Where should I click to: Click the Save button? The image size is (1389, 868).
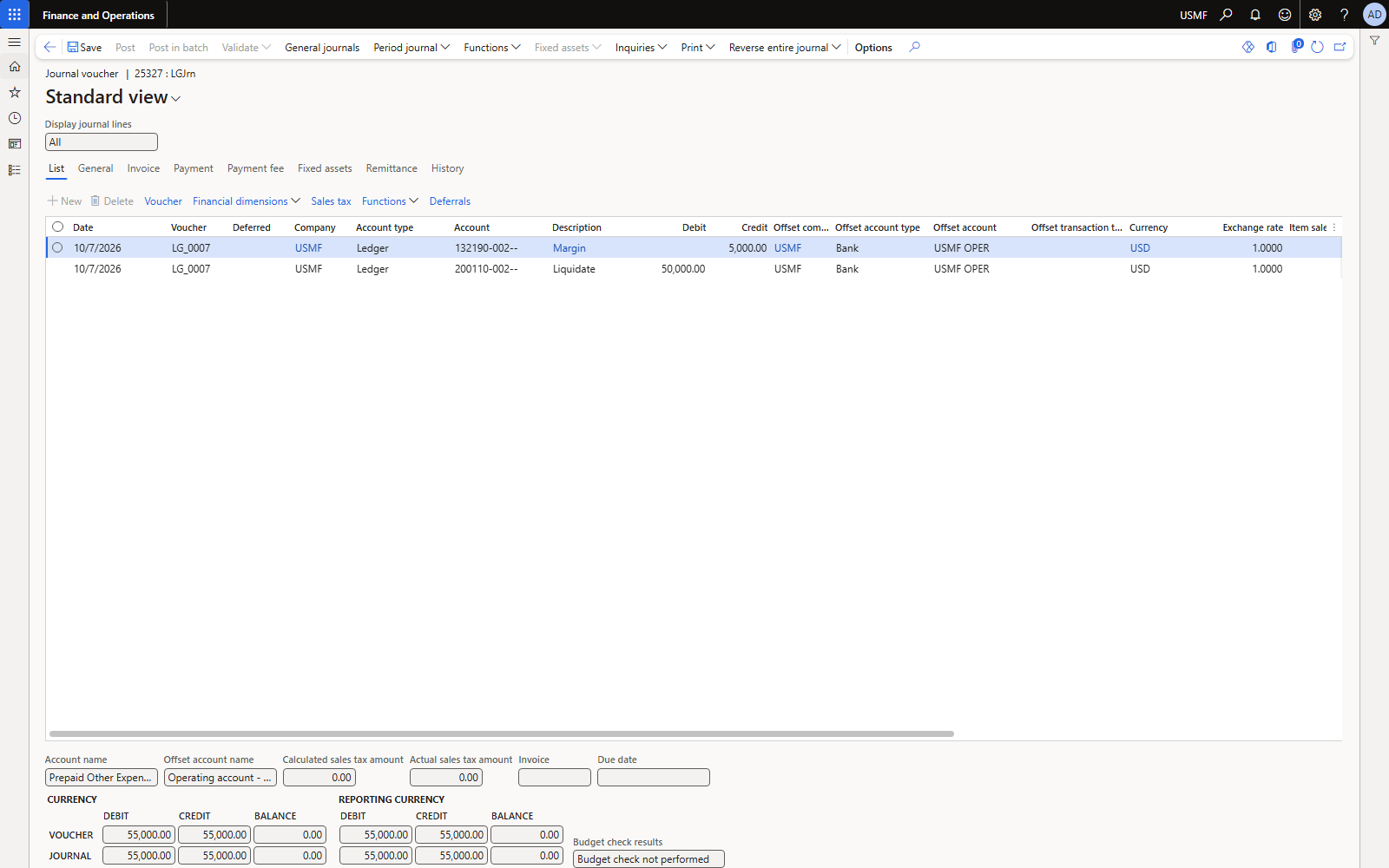coord(84,48)
